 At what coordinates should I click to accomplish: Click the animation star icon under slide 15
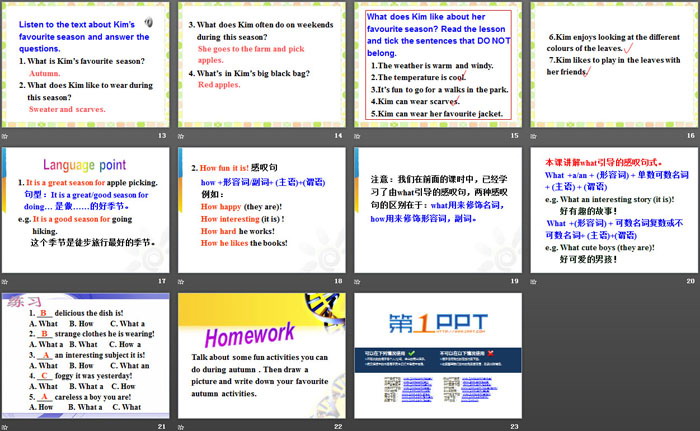click(357, 136)
